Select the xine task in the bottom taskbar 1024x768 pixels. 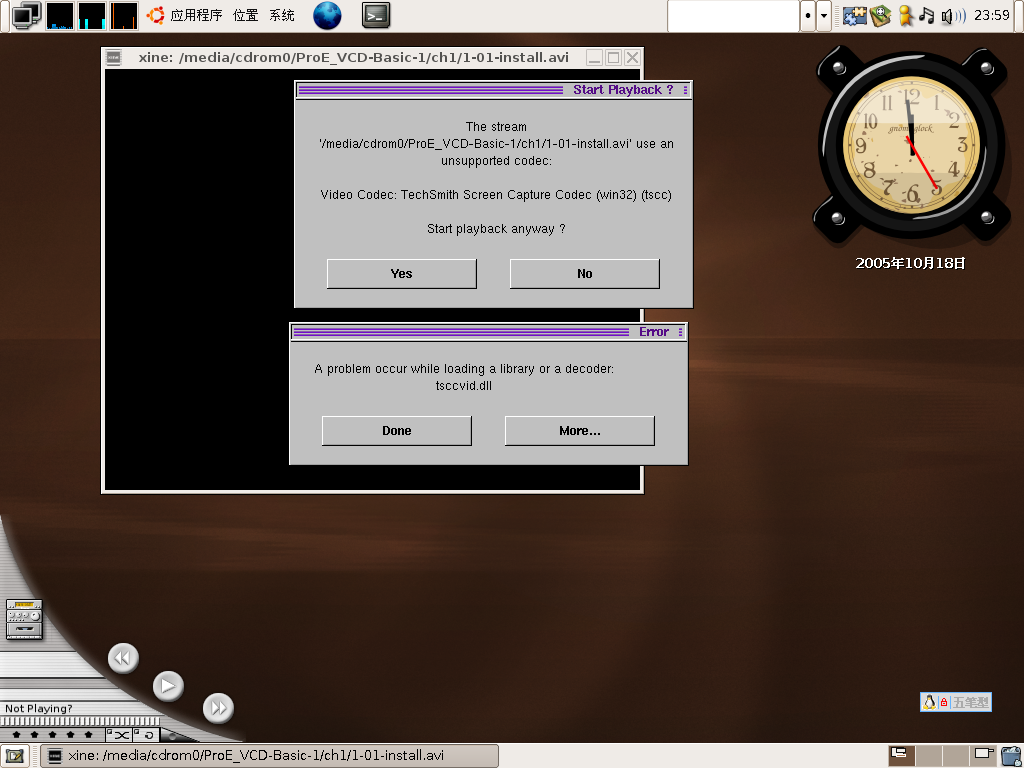click(x=270, y=756)
